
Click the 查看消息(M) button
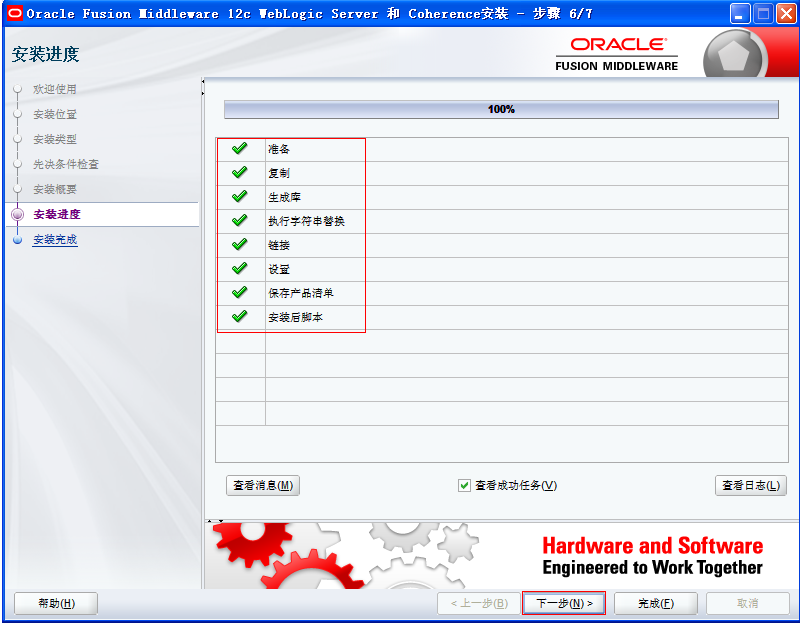pos(263,485)
